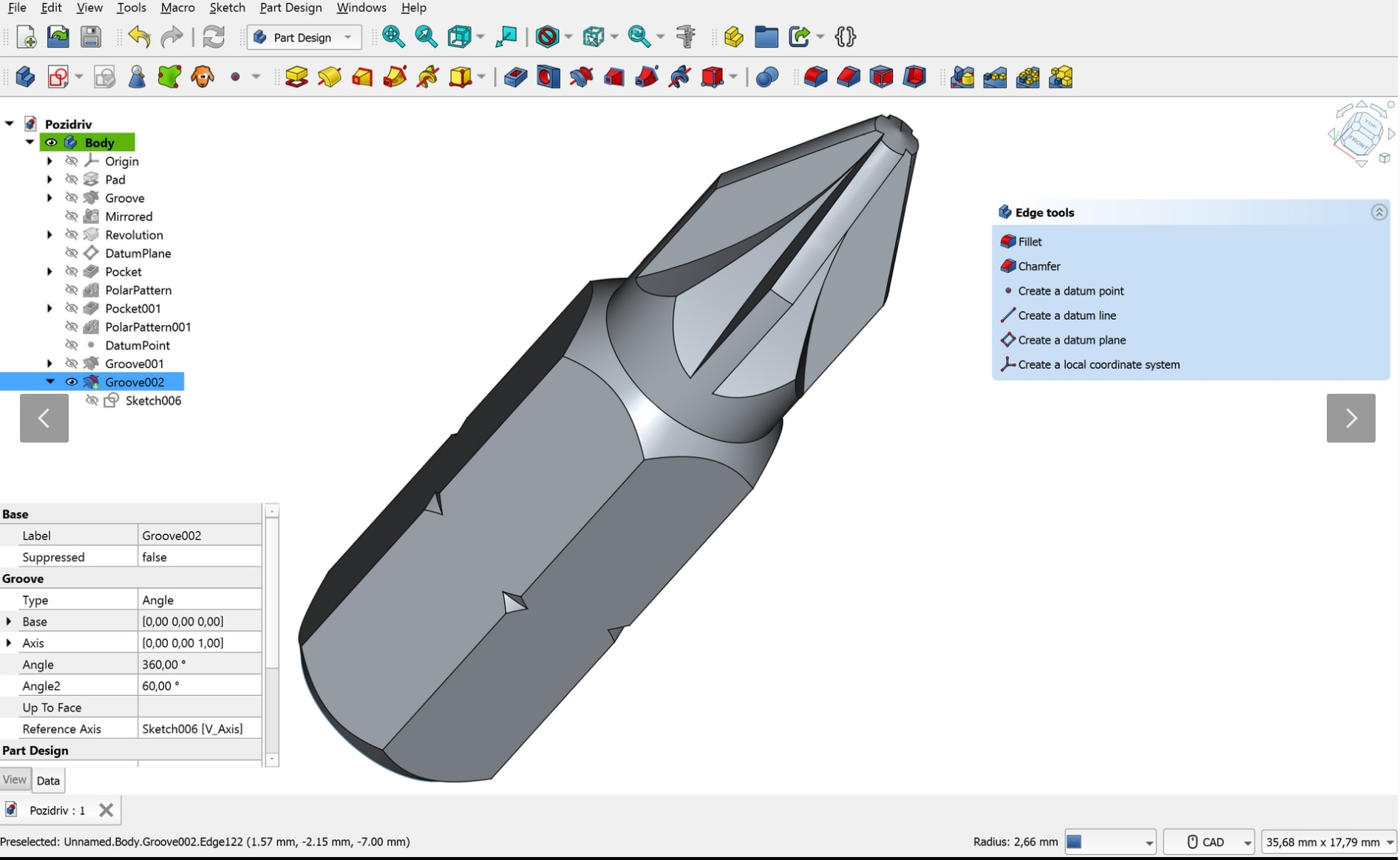Toggle visibility of Groove002 in the tree
The image size is (1400, 860).
tap(71, 381)
